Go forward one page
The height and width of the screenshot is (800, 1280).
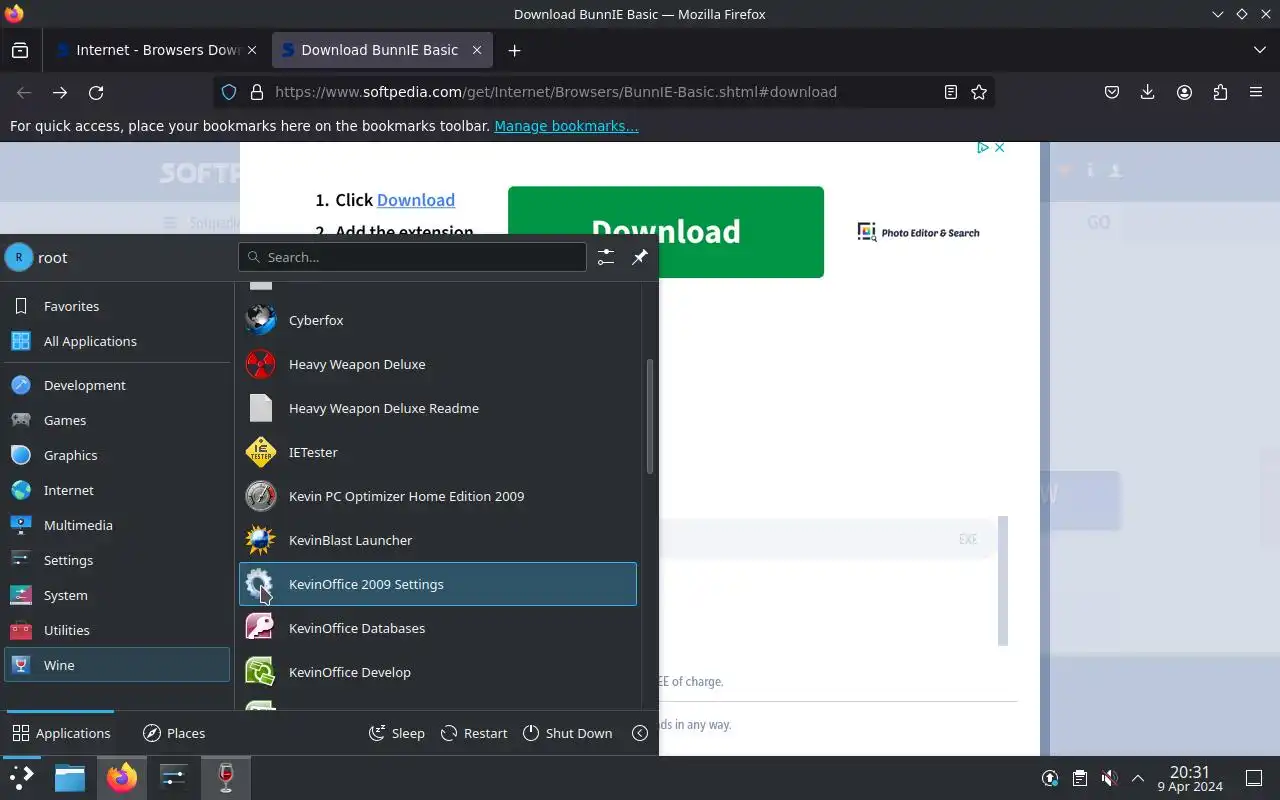[x=60, y=92]
